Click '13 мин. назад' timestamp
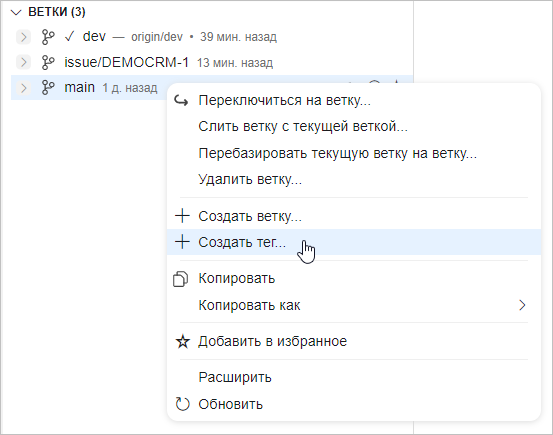The height and width of the screenshot is (435, 553). [x=235, y=63]
